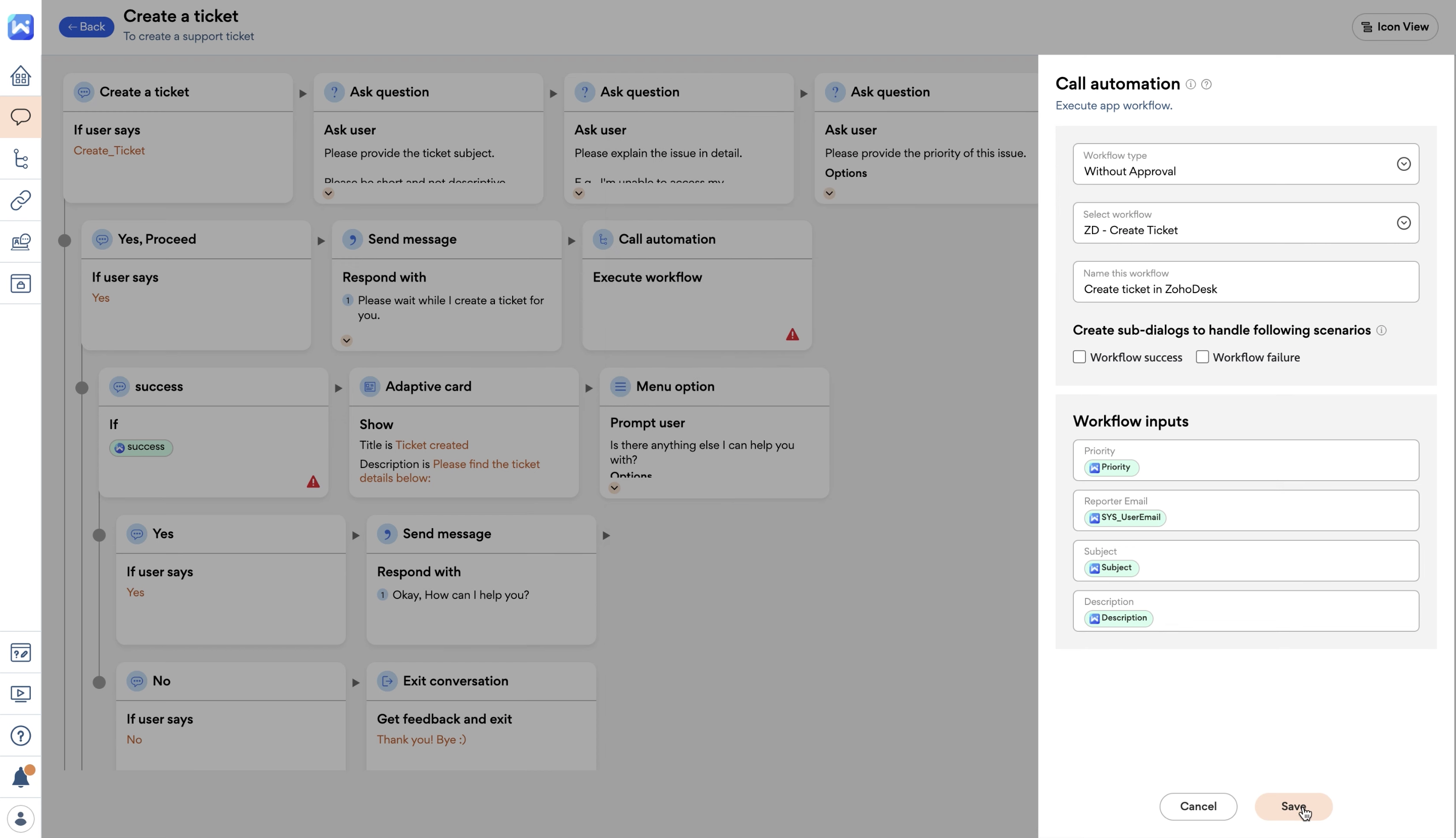Click the Back button
1456x838 pixels.
(86, 27)
